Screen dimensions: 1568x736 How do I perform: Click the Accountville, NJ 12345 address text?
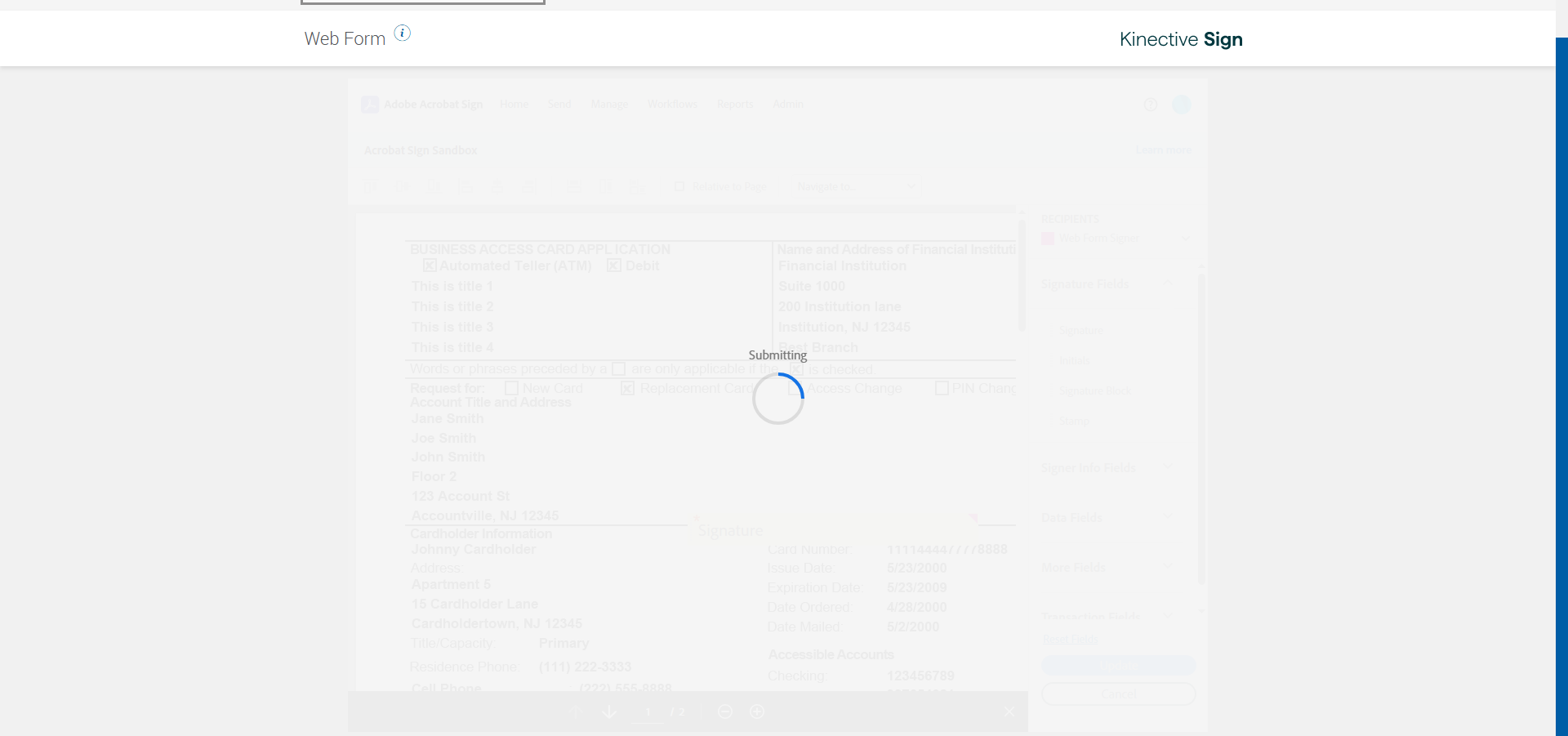click(485, 516)
